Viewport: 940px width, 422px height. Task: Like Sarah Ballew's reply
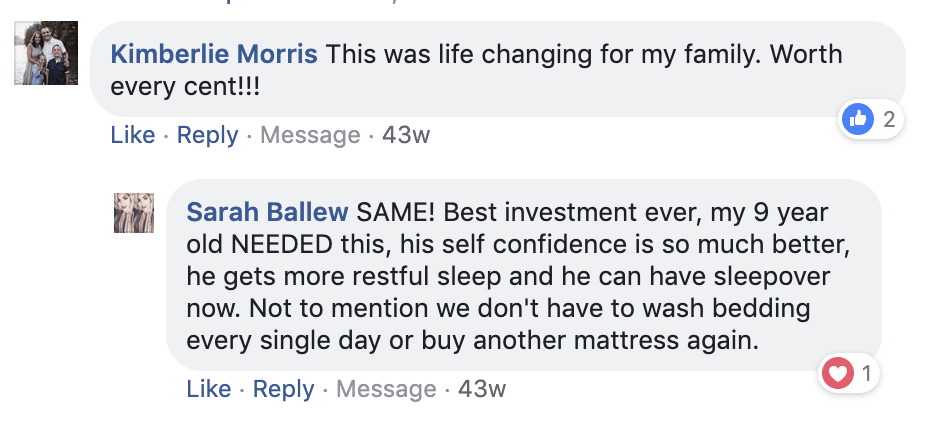click(x=209, y=389)
